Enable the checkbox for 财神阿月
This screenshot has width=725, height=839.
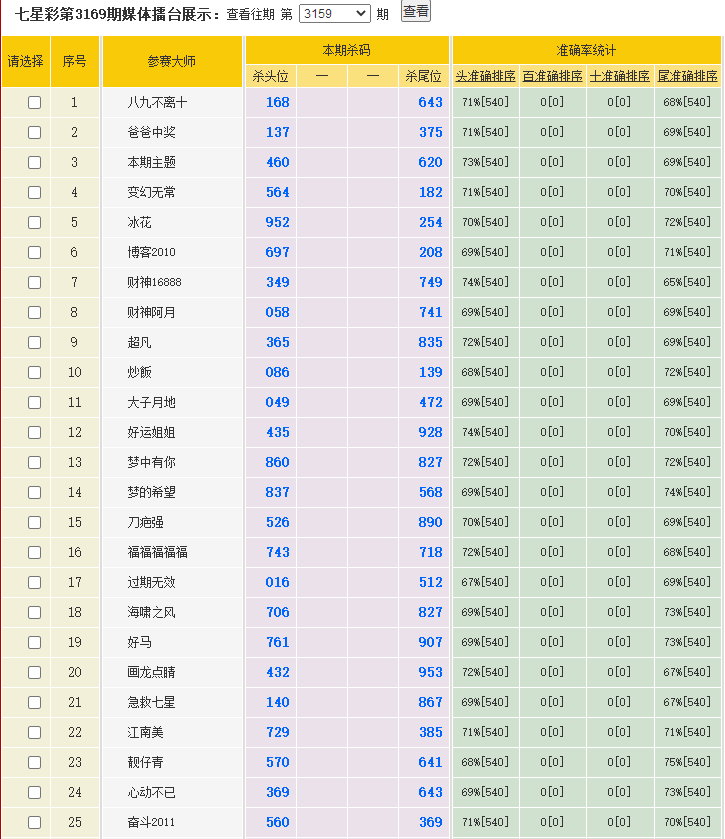35,313
